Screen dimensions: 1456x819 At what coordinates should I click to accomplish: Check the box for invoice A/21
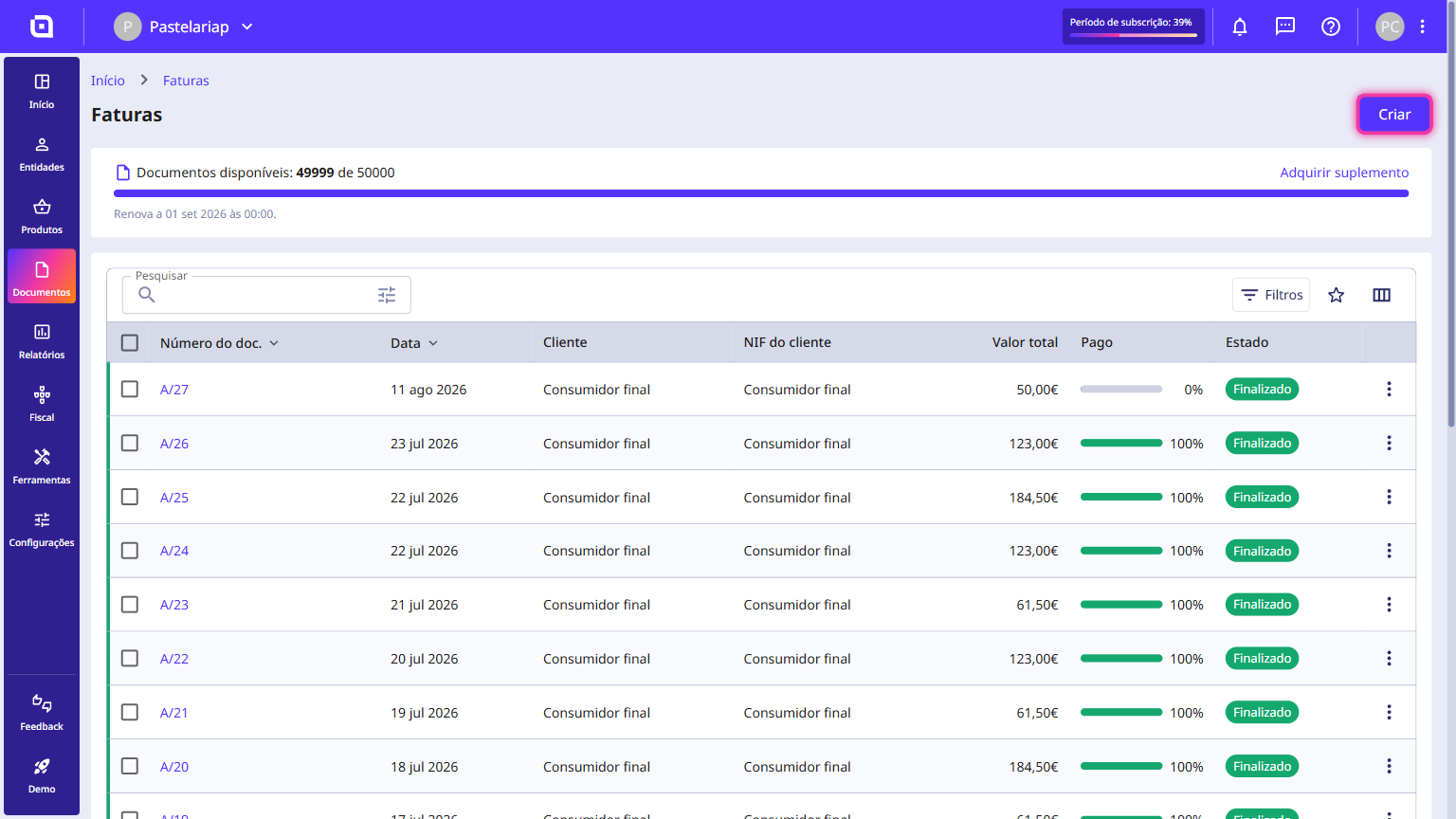[x=130, y=712]
